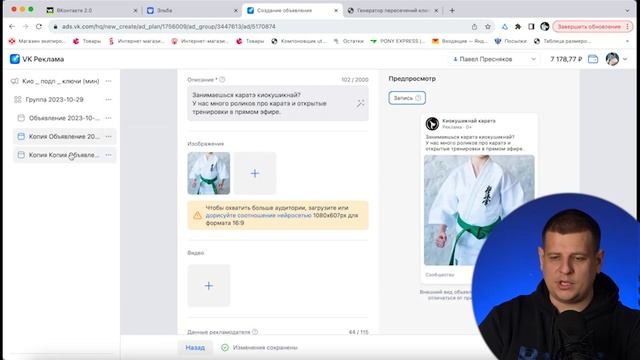Click the 'Назад' button

click(195, 348)
